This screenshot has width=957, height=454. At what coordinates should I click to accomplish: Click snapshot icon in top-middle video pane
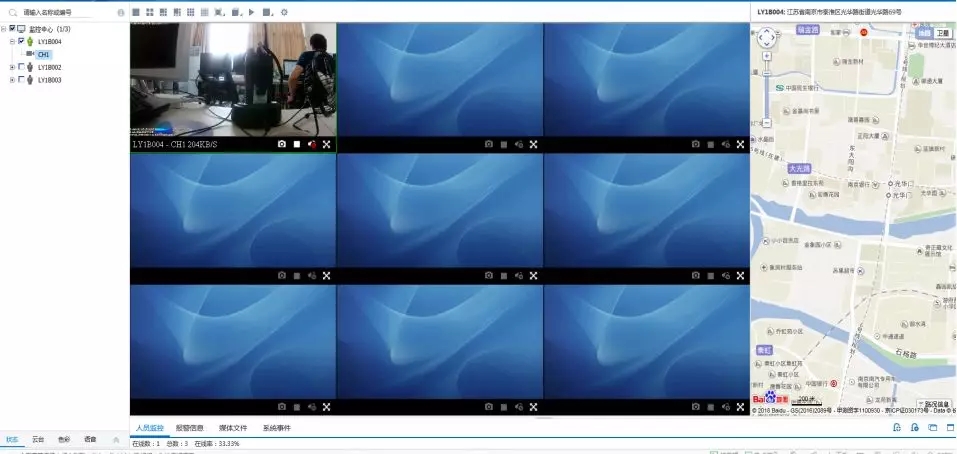pyautogui.click(x=488, y=144)
